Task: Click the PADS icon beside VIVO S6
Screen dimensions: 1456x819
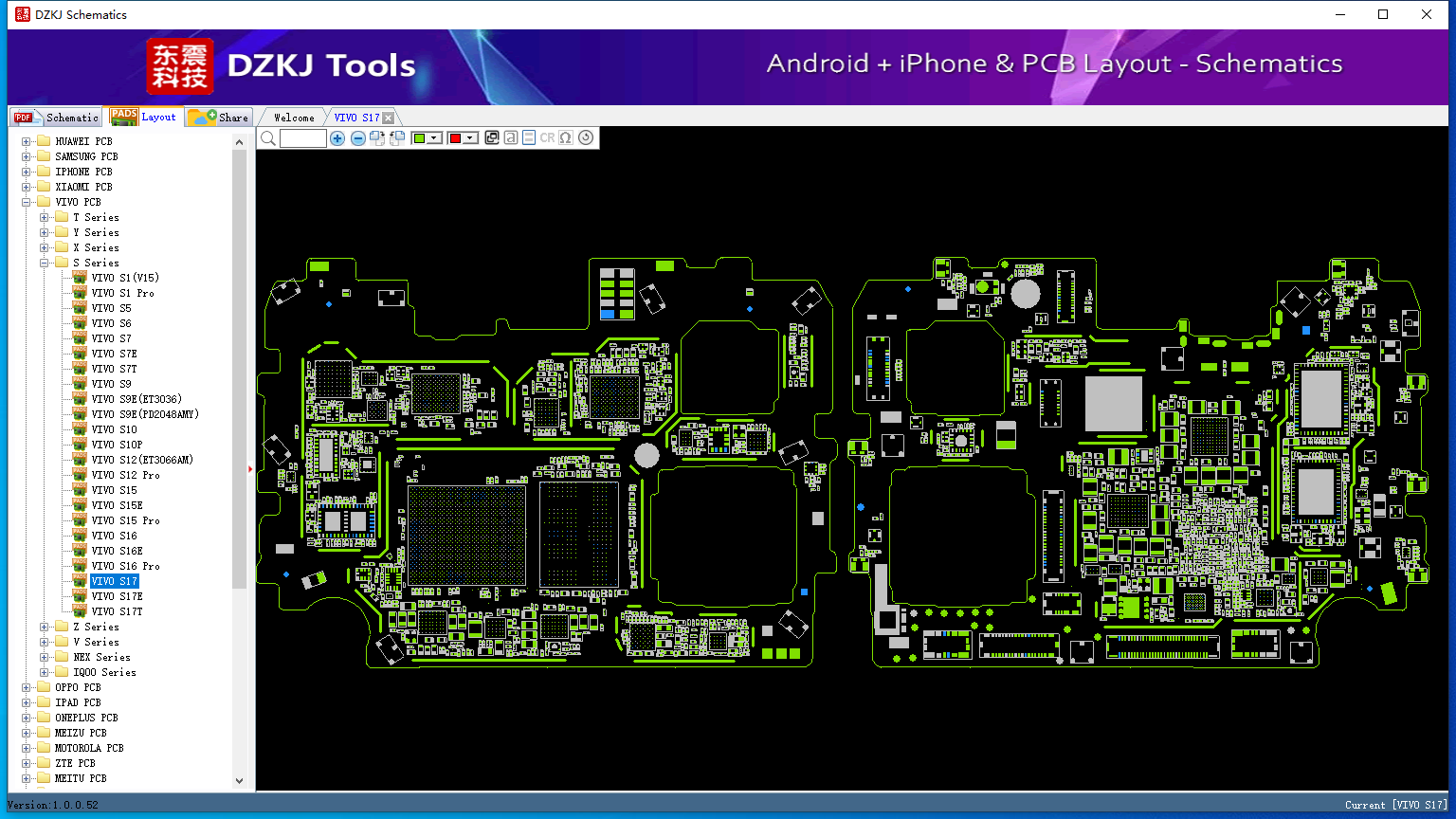Action: [x=81, y=323]
